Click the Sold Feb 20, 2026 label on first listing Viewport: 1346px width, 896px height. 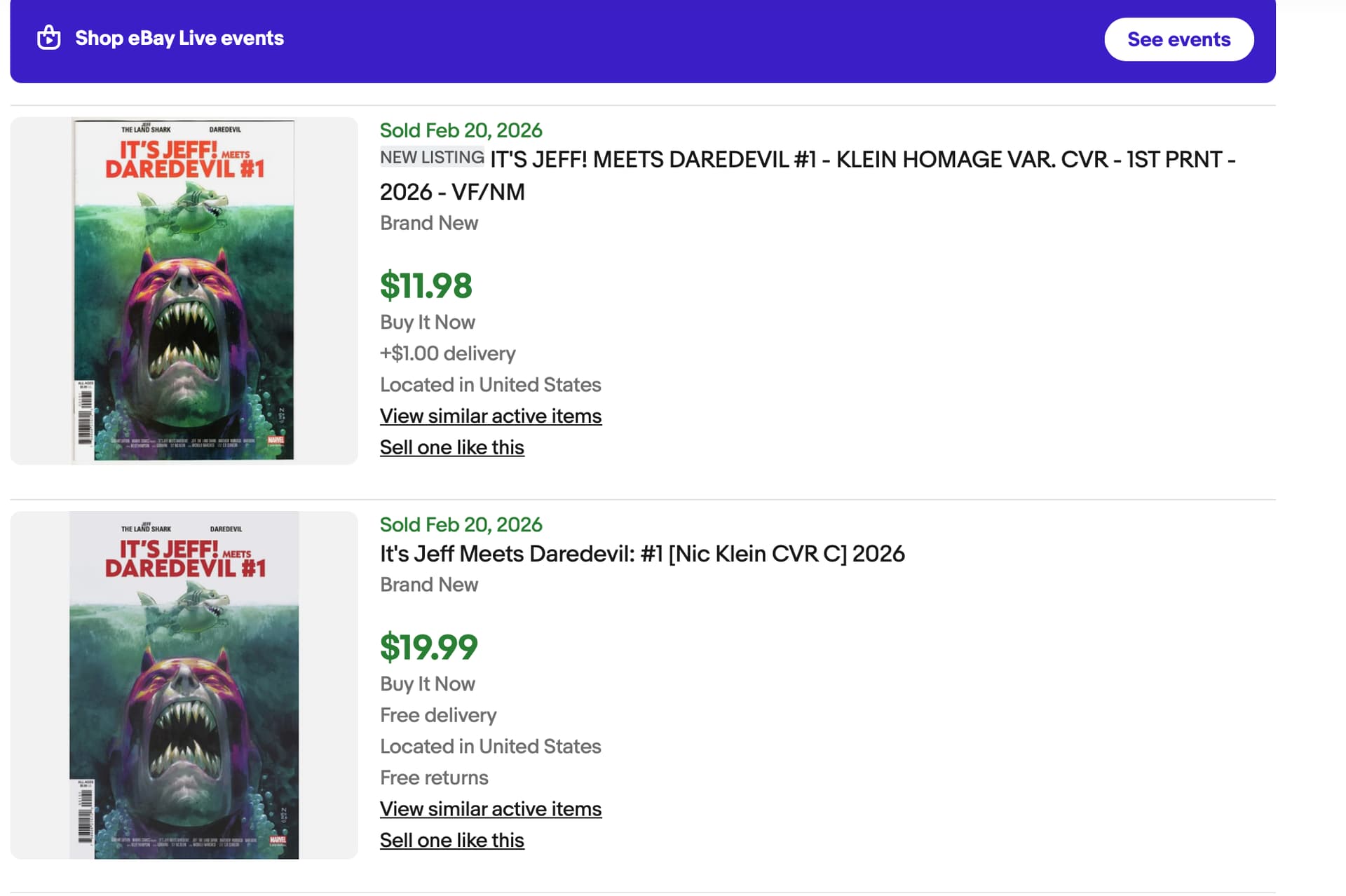tap(461, 130)
